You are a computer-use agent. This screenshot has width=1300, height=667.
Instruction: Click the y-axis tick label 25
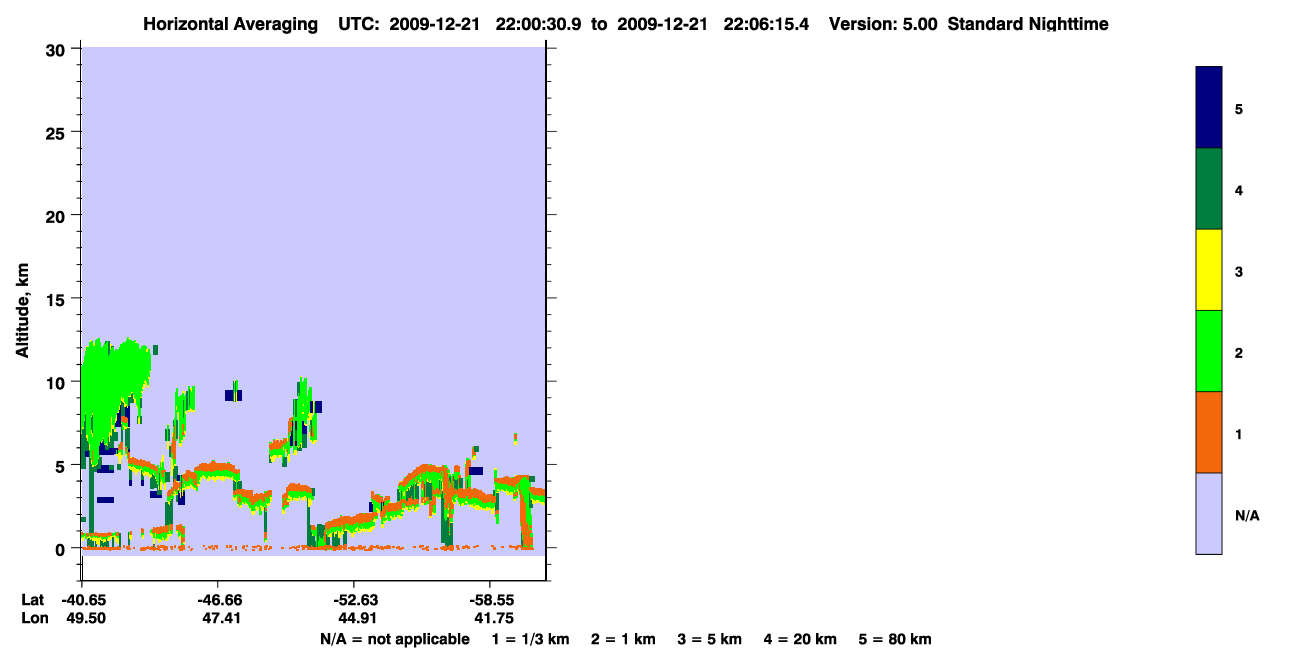[x=57, y=132]
